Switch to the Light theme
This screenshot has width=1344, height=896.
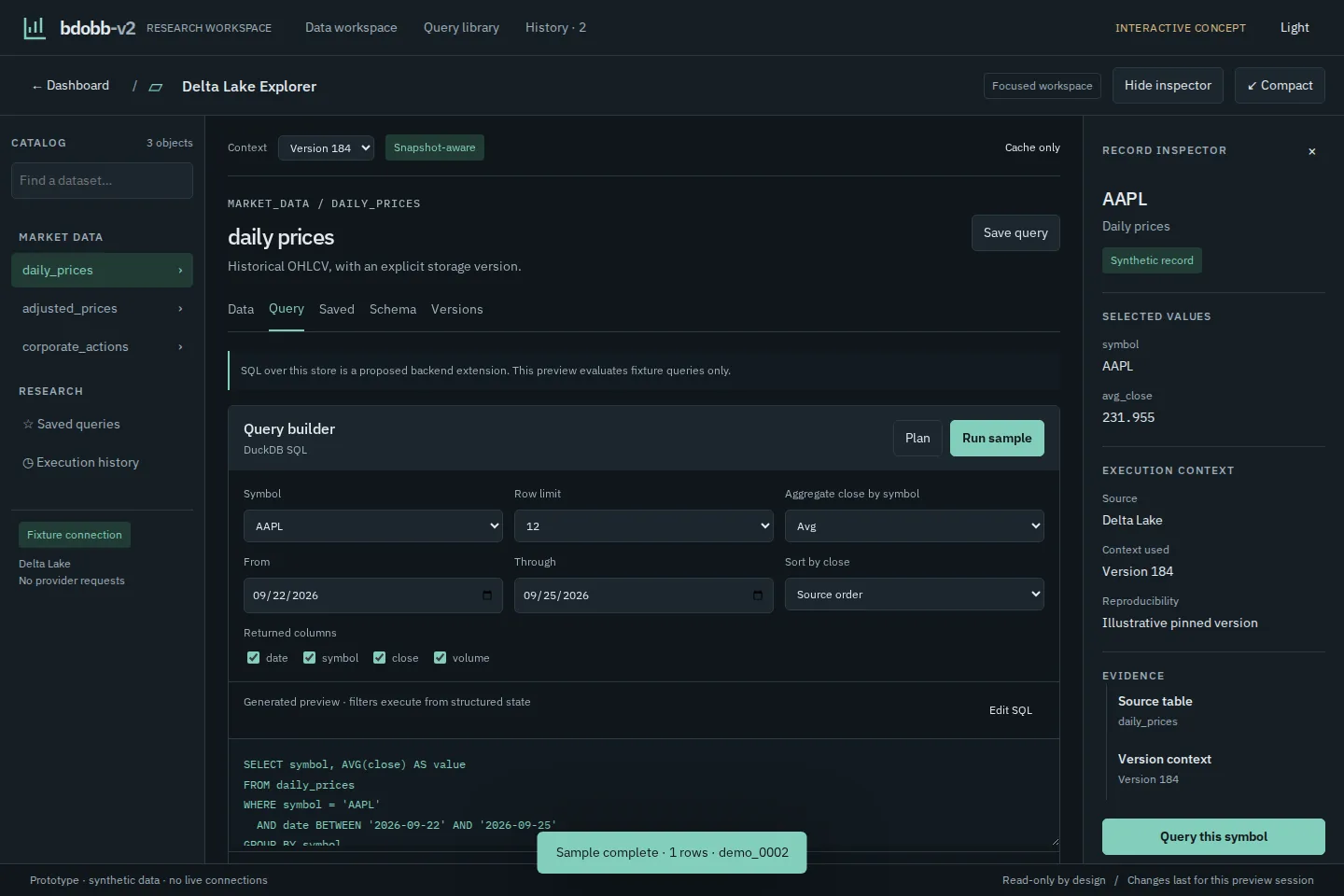click(1295, 28)
